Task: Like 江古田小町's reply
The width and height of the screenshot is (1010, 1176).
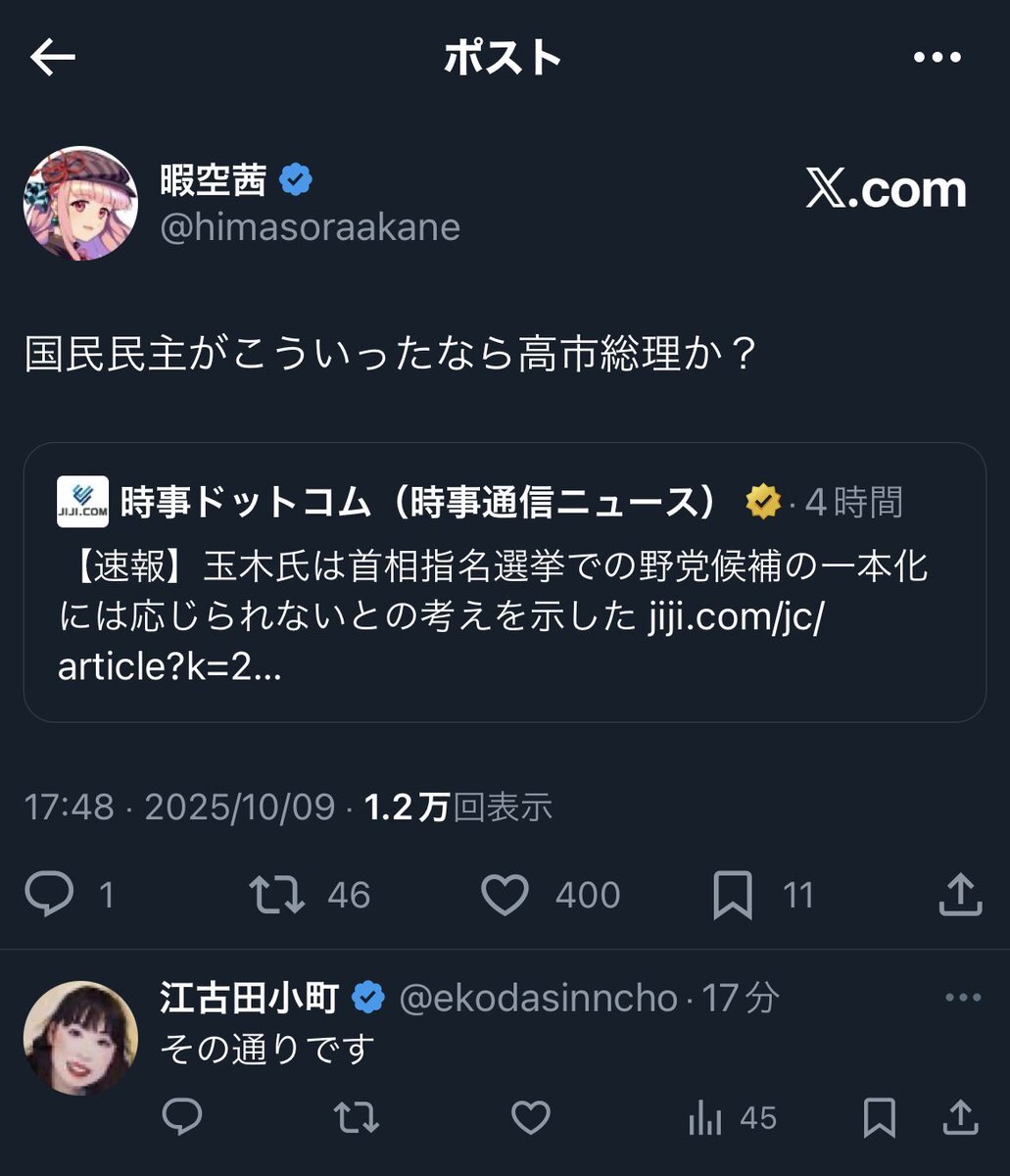Action: [x=531, y=1117]
